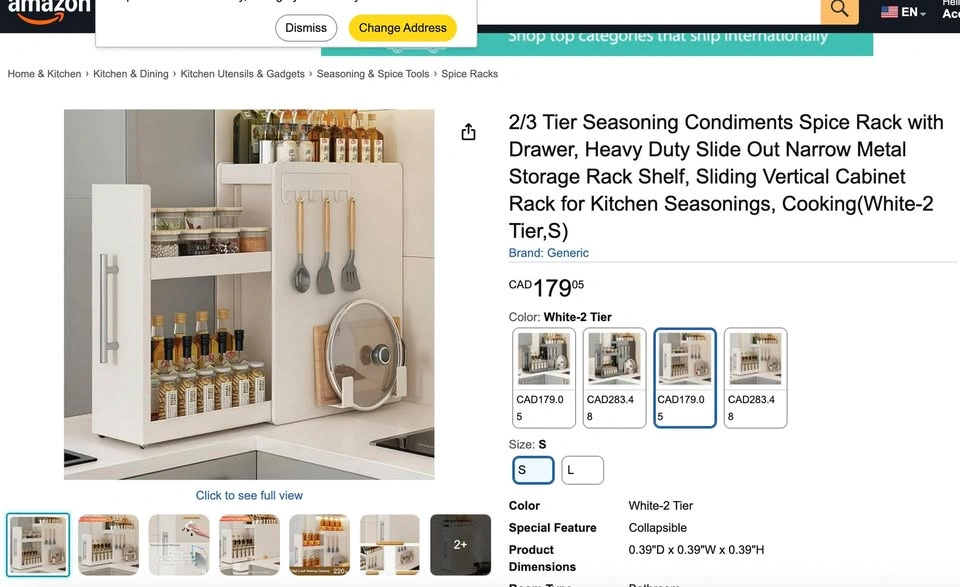This screenshot has height=587, width=960.
Task: Click the 'Click to see full view' link
Action: click(249, 495)
